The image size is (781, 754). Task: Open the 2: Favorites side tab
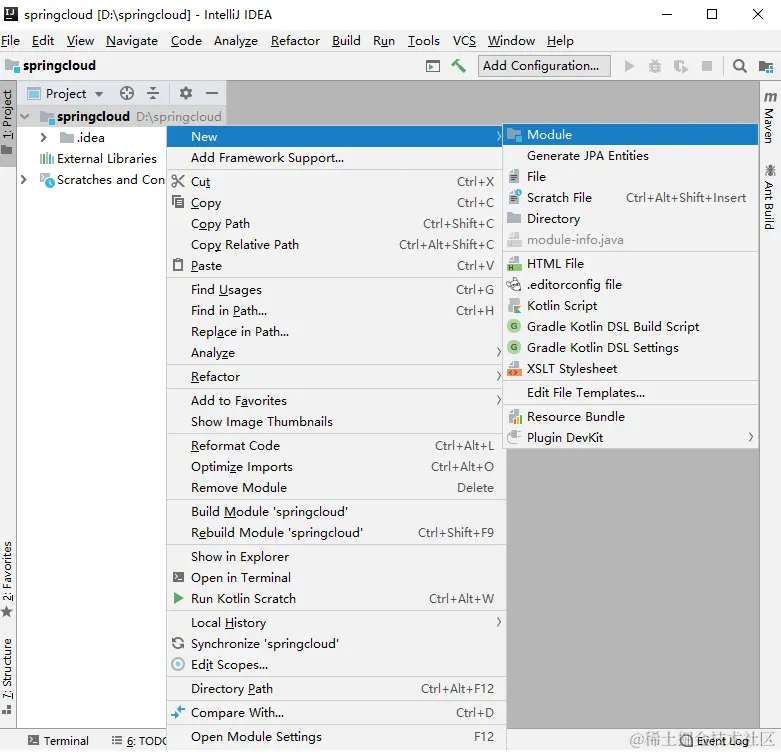[x=7, y=579]
